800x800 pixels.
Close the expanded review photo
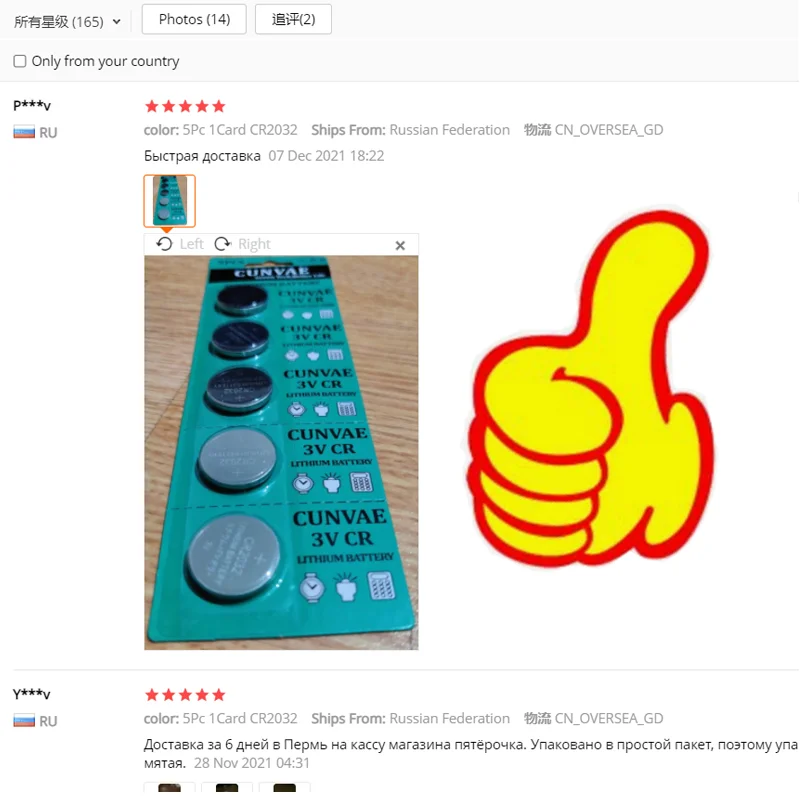point(400,245)
